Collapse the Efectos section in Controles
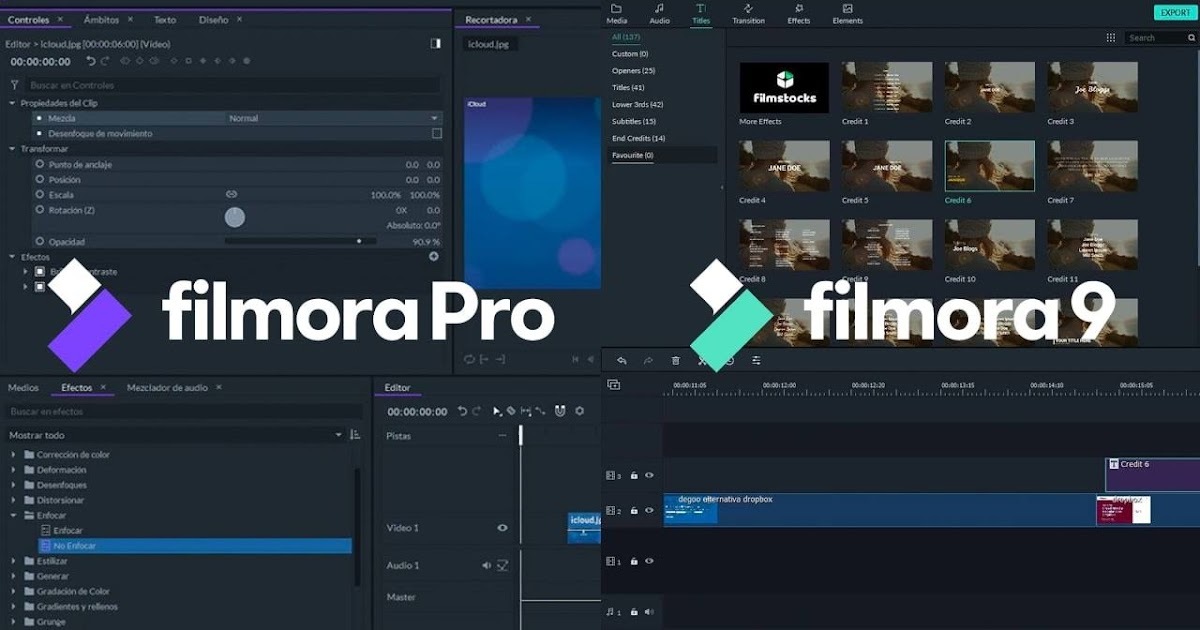 12,257
